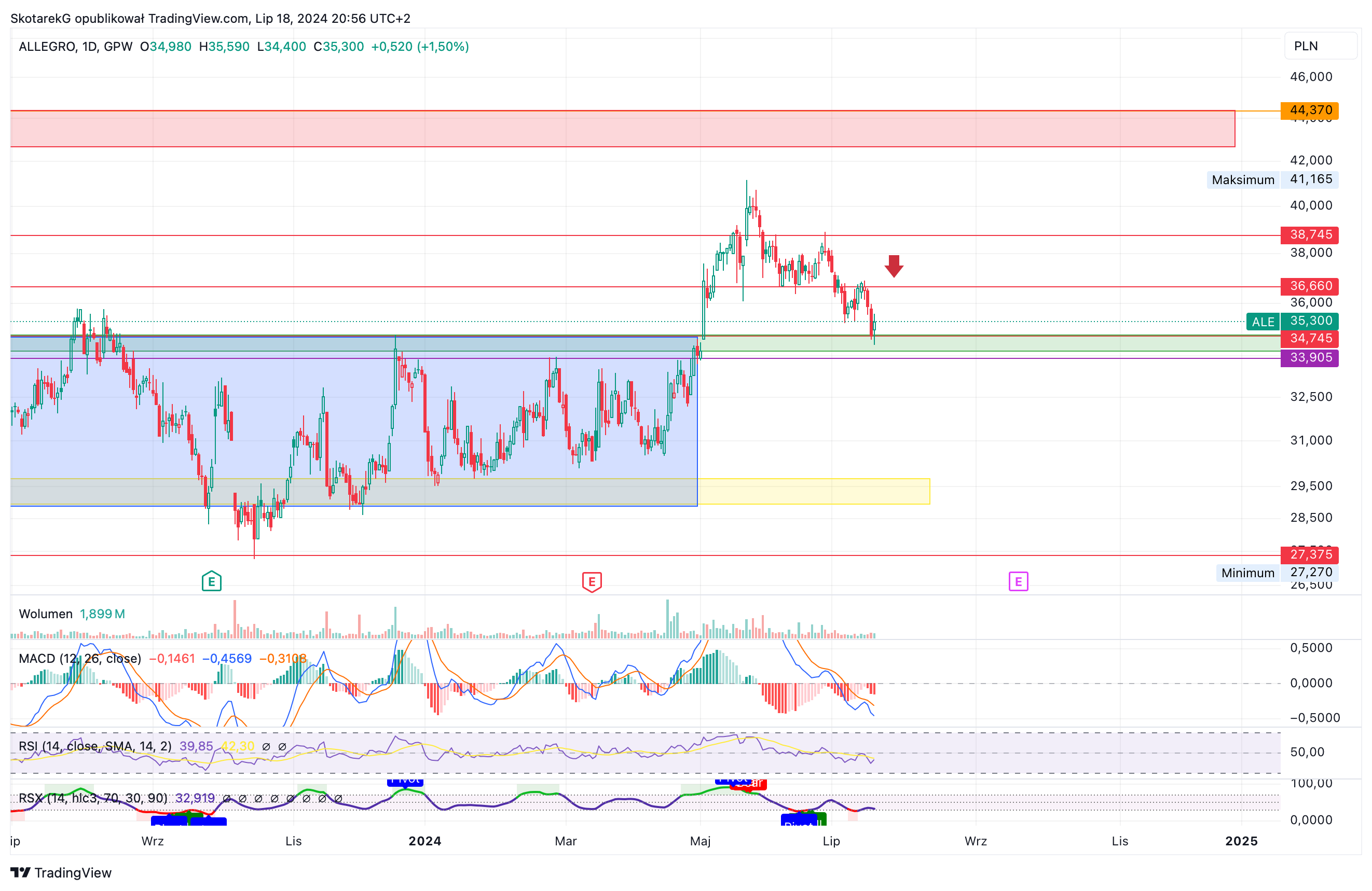Click the ALLEGRO, 1D, GPW symbol title
The width and height of the screenshot is (1372, 891).
point(76,47)
